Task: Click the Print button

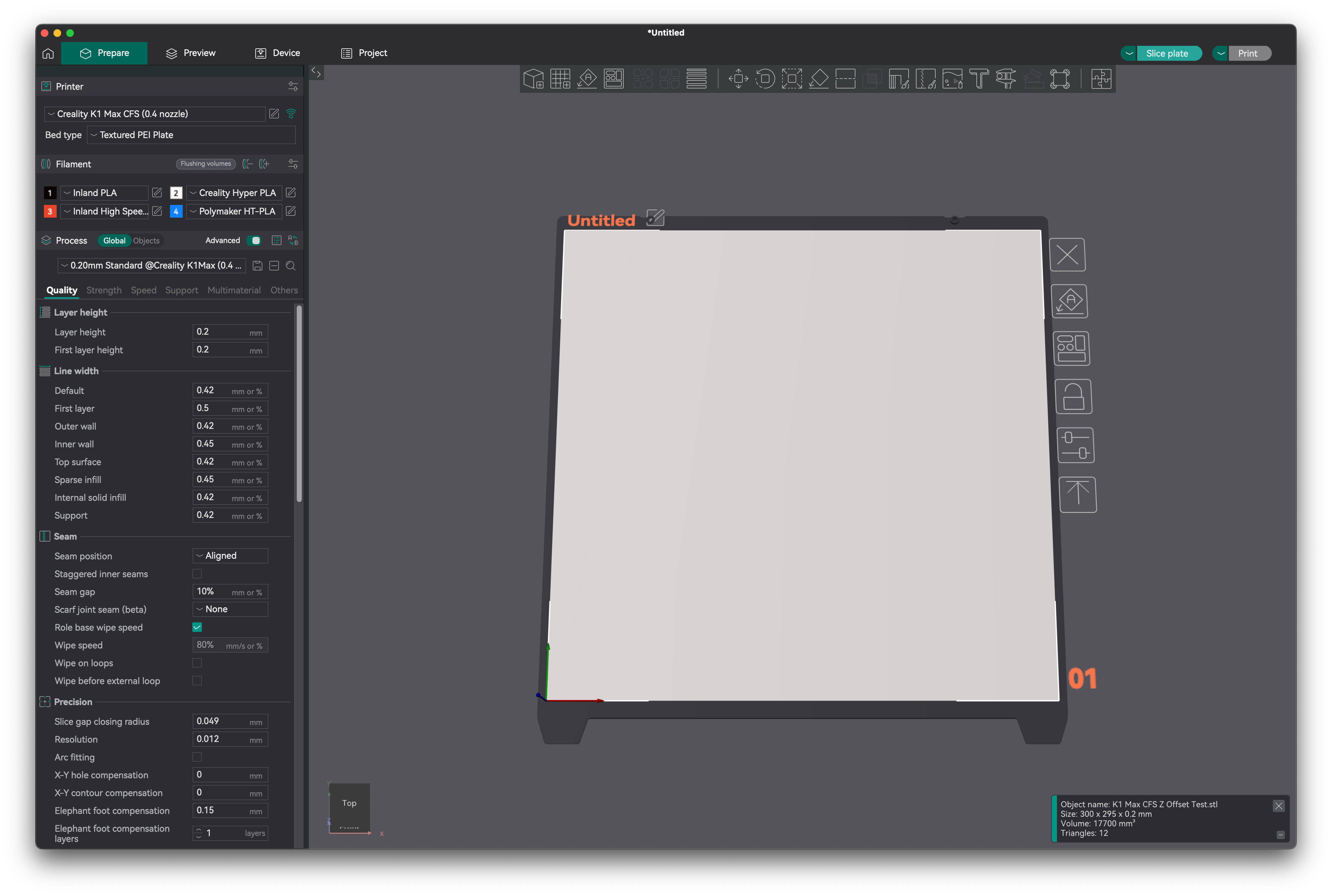Action: (1250, 53)
